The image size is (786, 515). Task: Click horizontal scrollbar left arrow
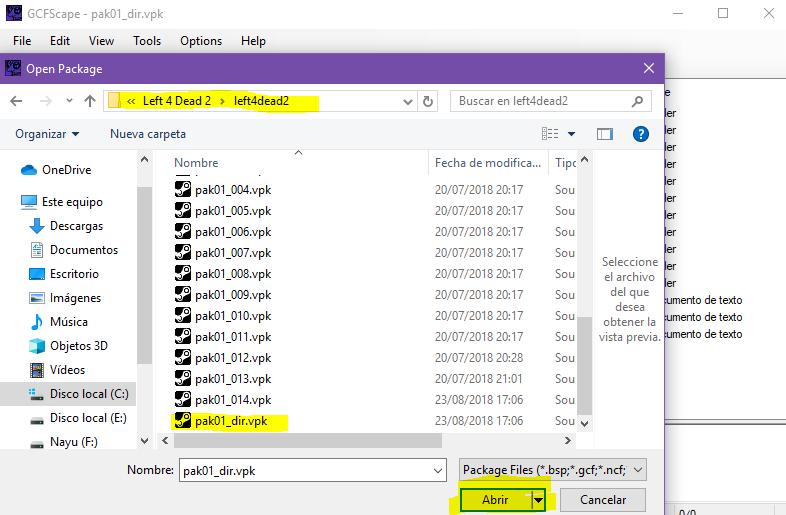(165, 441)
